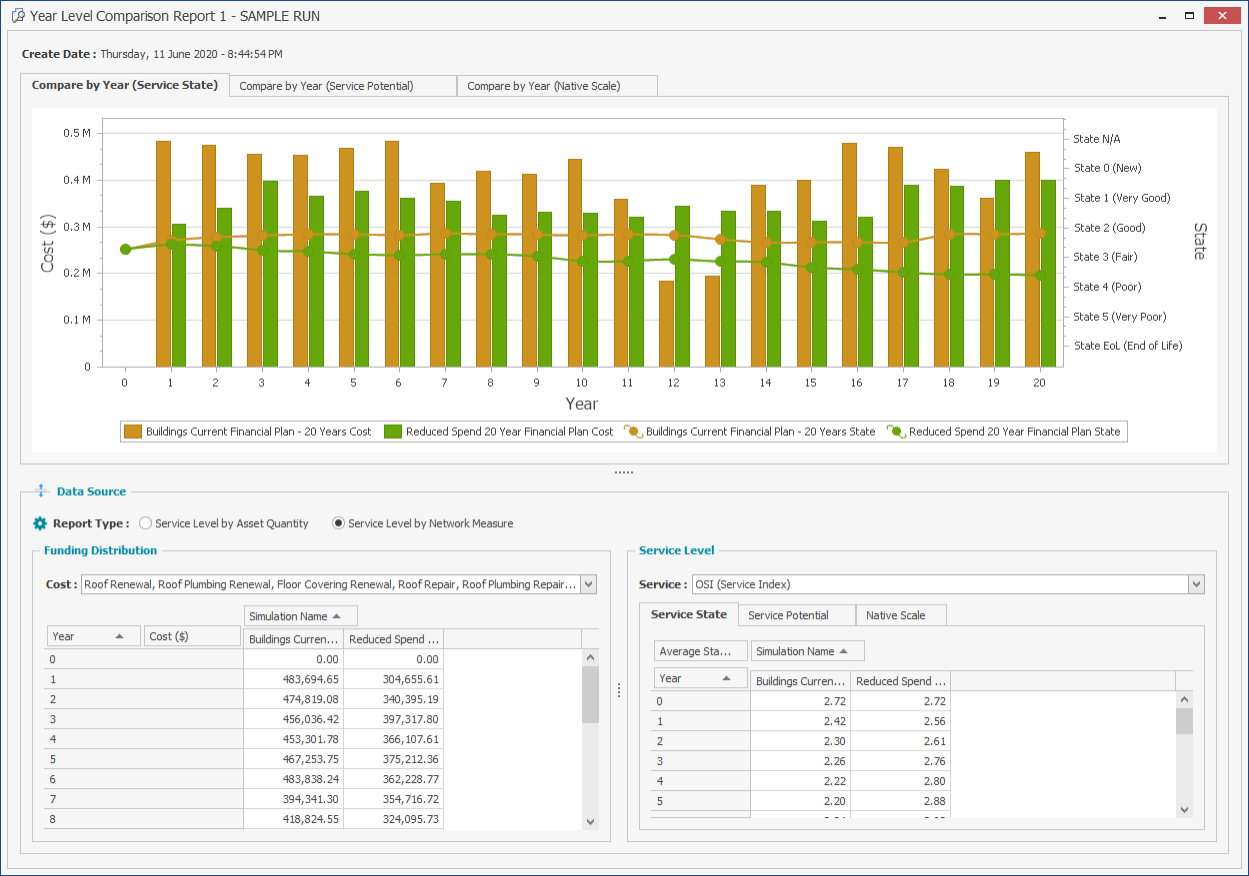Click sort arrow on Funding Distribution Year column
The width and height of the screenshot is (1249, 876).
[x=120, y=636]
